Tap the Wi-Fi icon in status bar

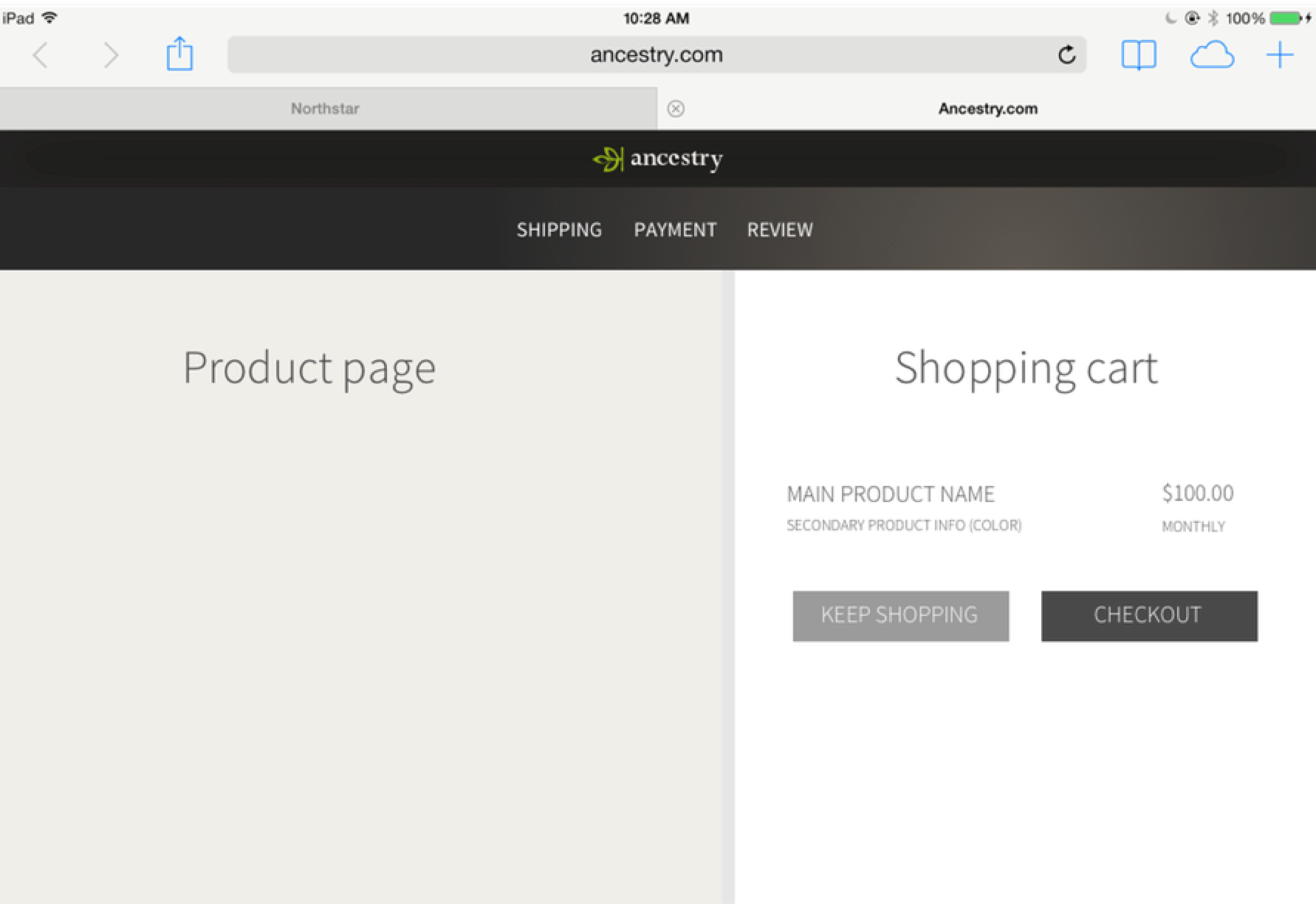pyautogui.click(x=49, y=17)
